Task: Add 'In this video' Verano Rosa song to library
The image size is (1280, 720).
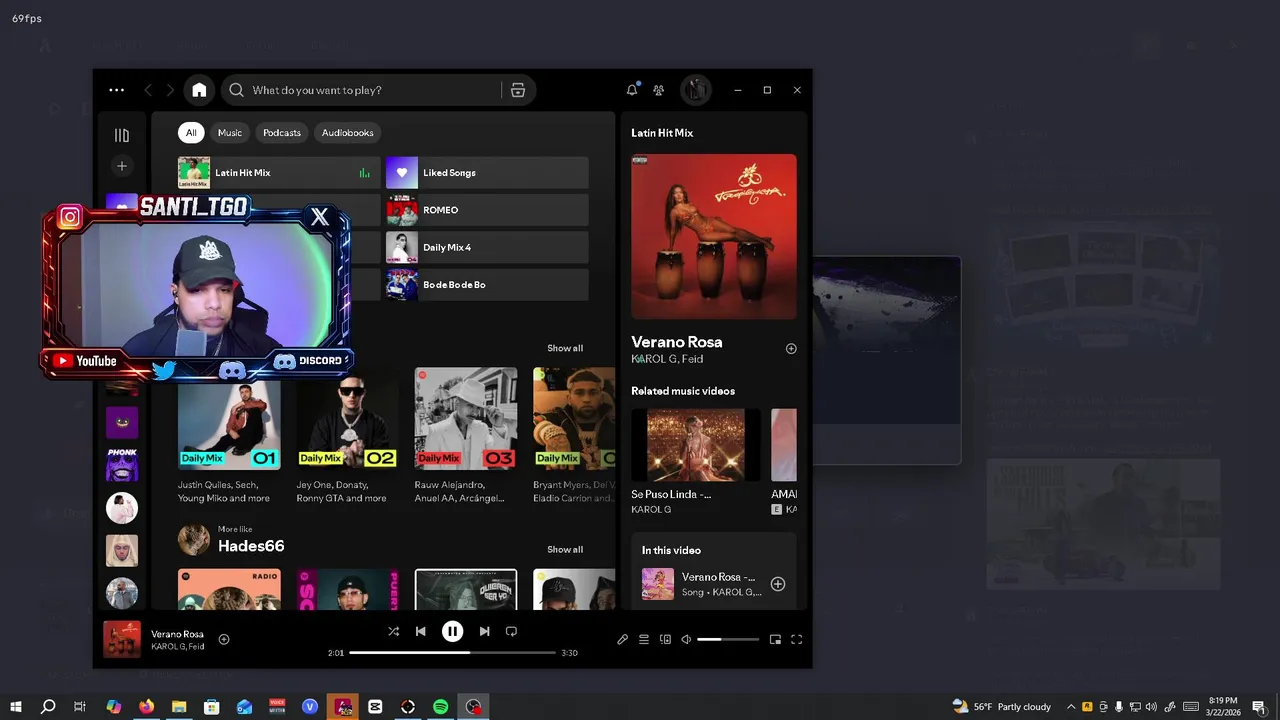Action: pos(778,584)
